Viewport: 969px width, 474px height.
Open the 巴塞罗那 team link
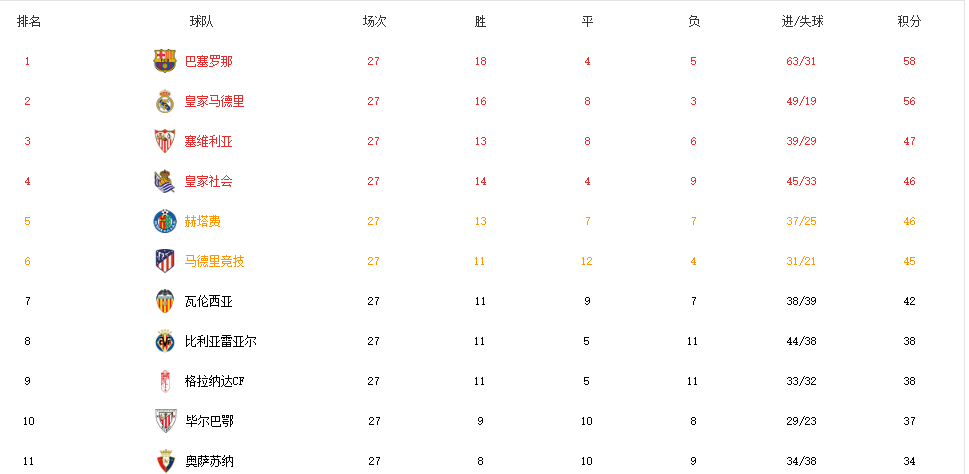208,61
